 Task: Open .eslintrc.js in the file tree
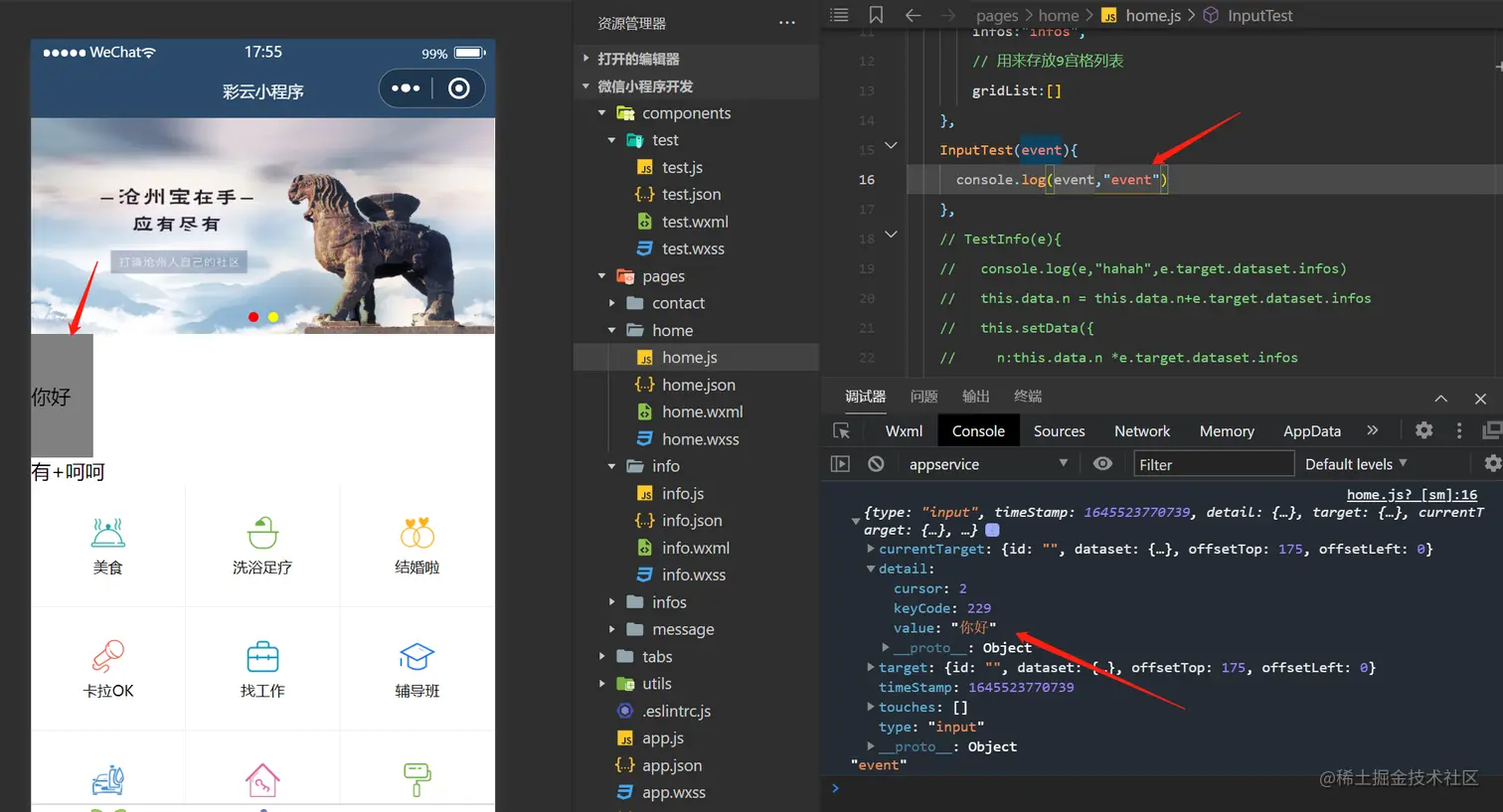click(x=676, y=711)
